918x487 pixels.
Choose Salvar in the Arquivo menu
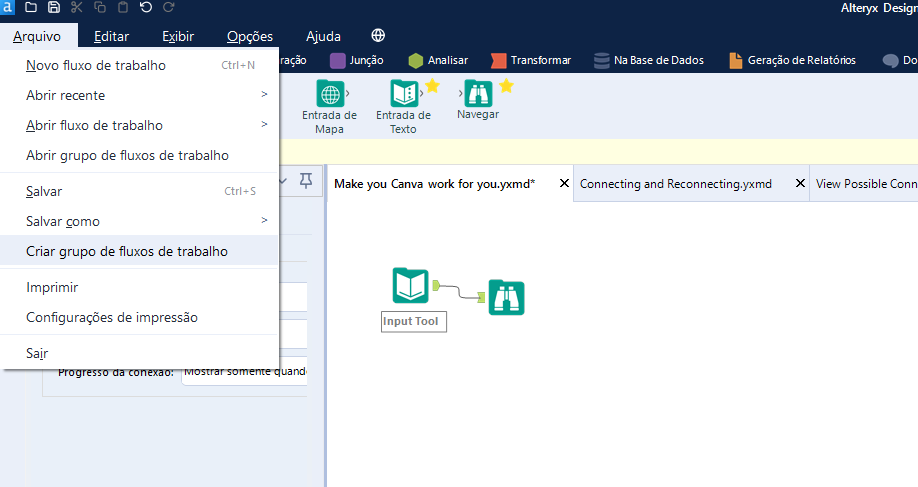click(x=139, y=191)
